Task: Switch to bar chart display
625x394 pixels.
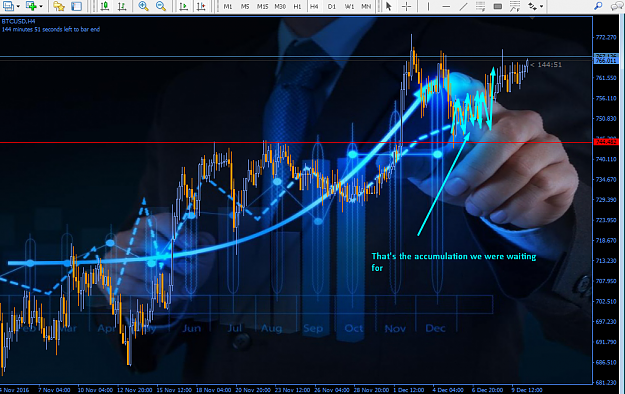Action: pos(122,6)
